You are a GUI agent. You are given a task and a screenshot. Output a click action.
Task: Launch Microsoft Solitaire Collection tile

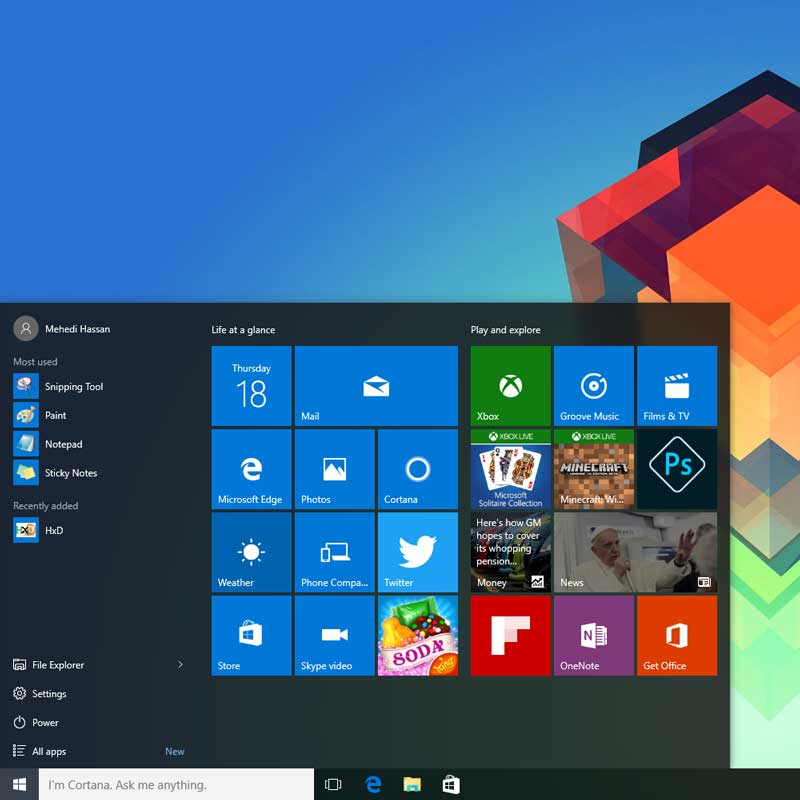pos(510,469)
